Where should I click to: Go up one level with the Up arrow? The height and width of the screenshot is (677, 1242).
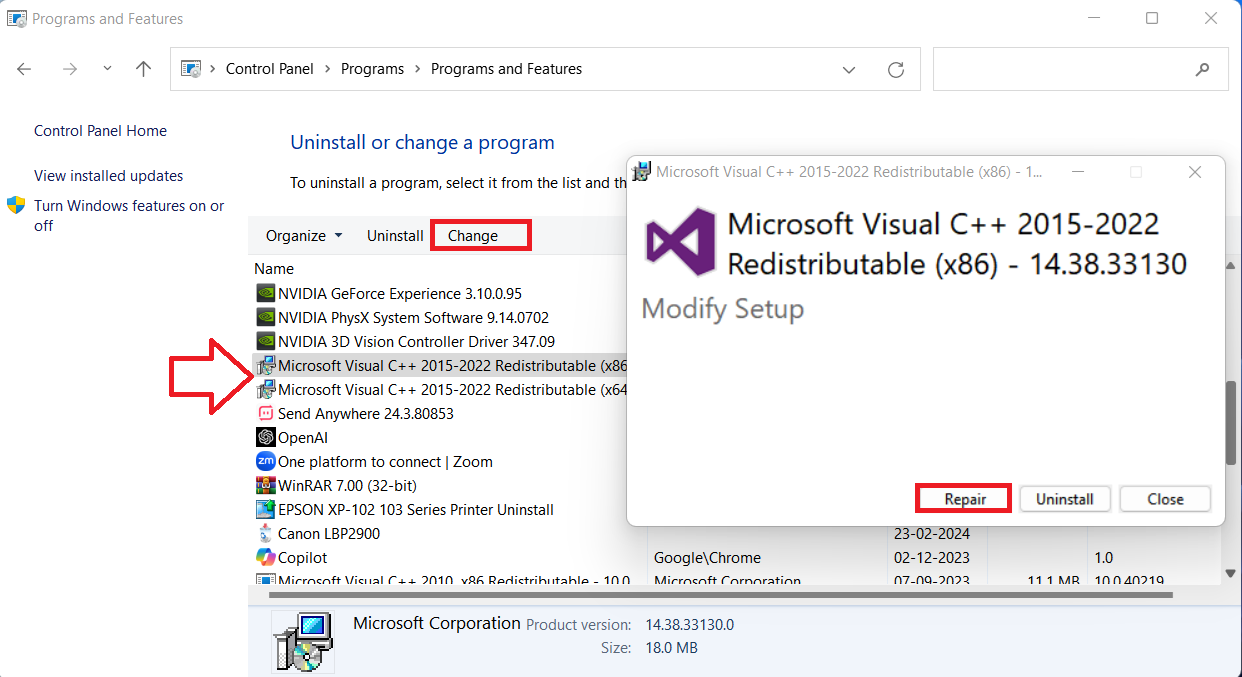[144, 69]
